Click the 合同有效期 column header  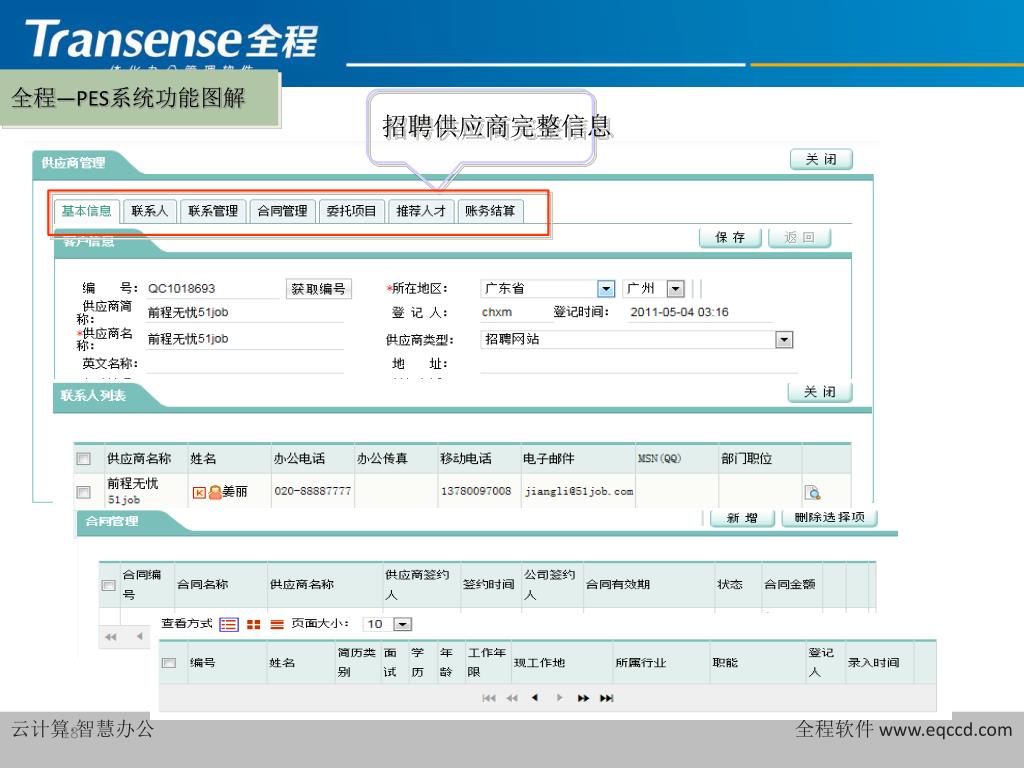618,584
